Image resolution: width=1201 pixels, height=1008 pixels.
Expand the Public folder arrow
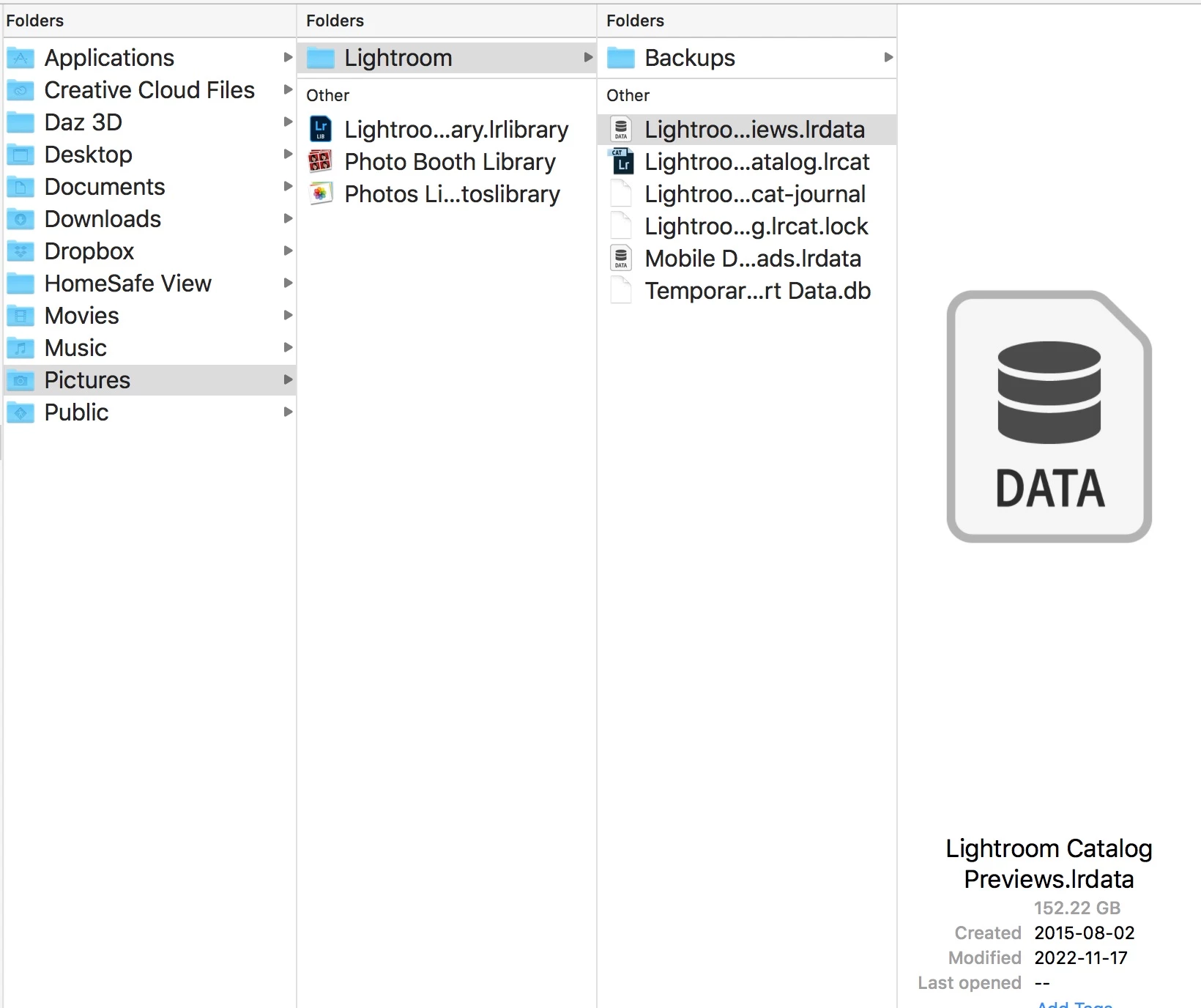pyautogui.click(x=288, y=412)
